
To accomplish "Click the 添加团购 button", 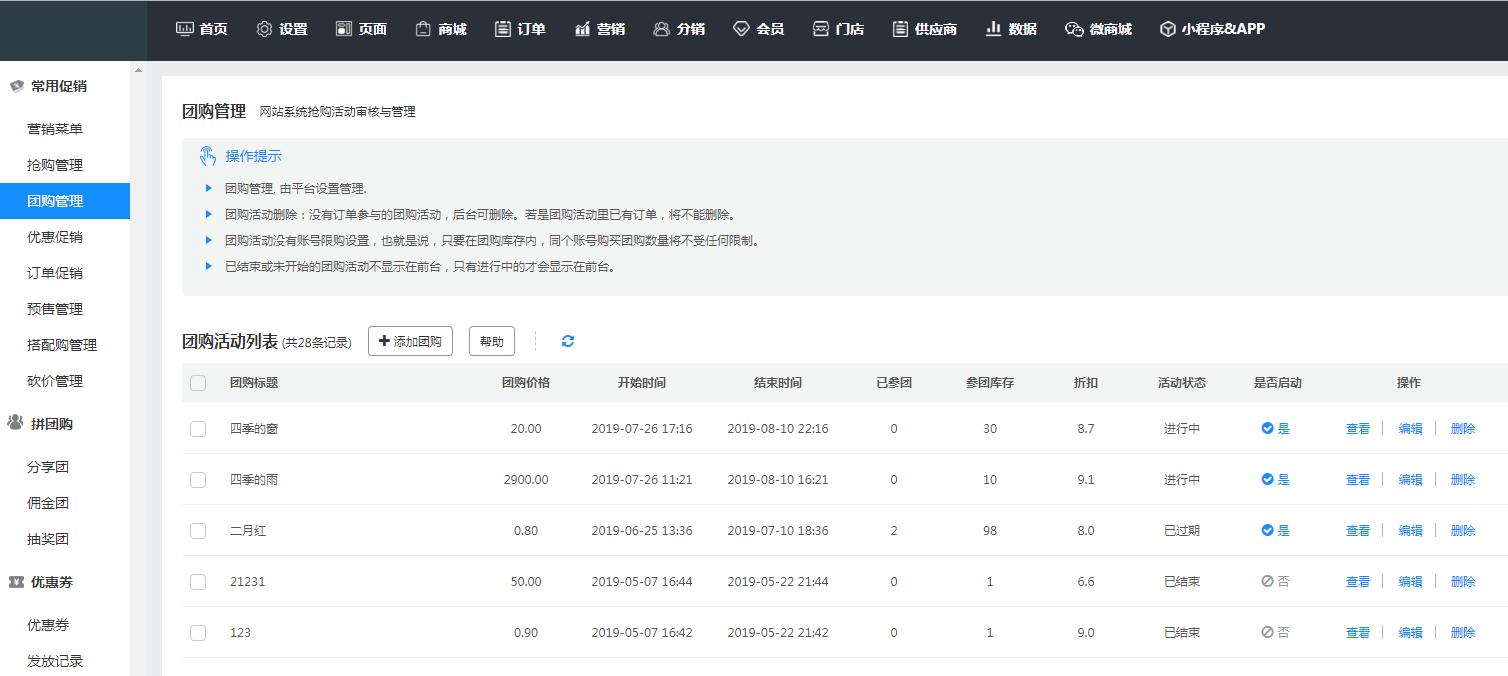I will 410,341.
